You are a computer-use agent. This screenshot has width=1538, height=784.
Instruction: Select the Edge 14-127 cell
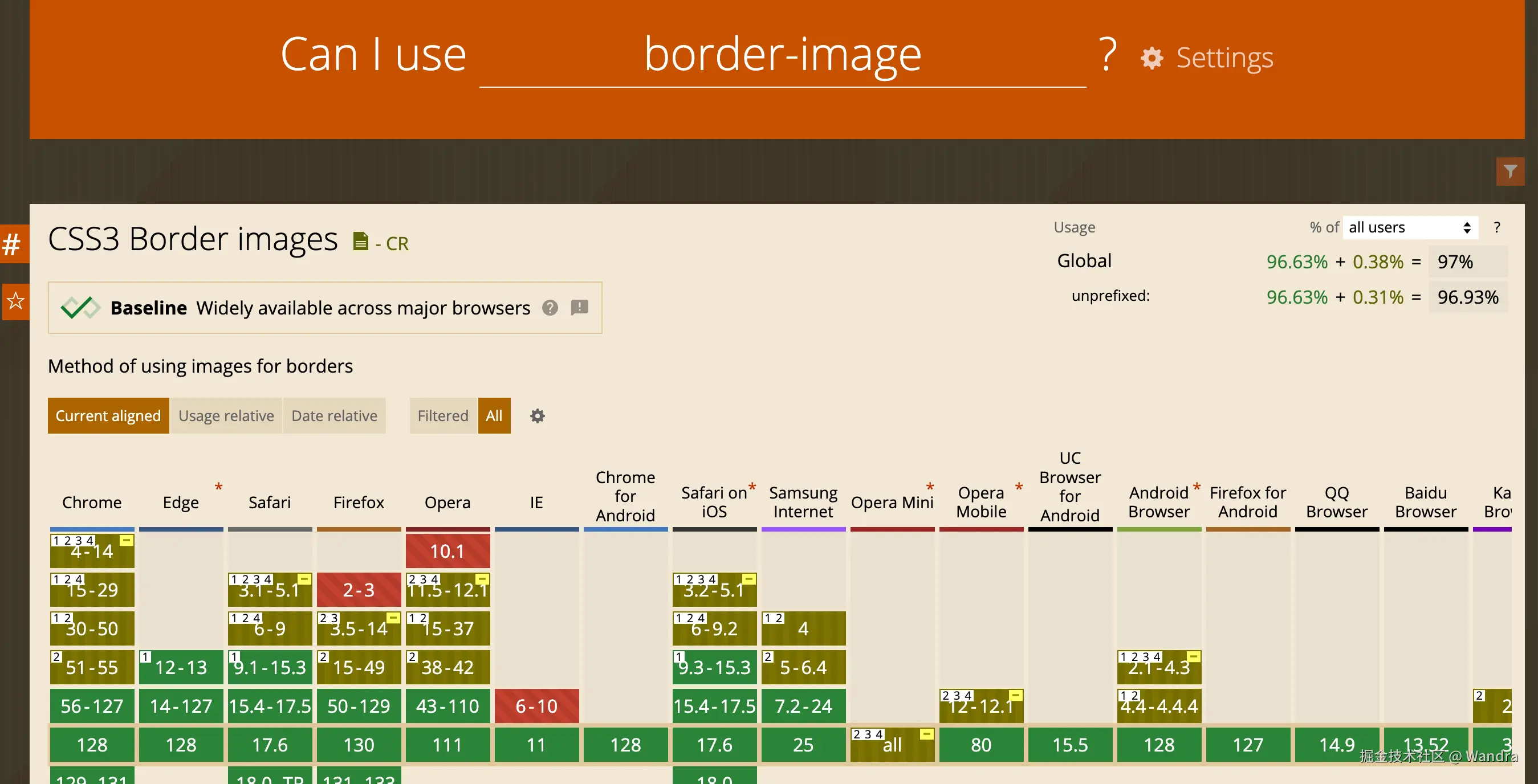point(181,706)
